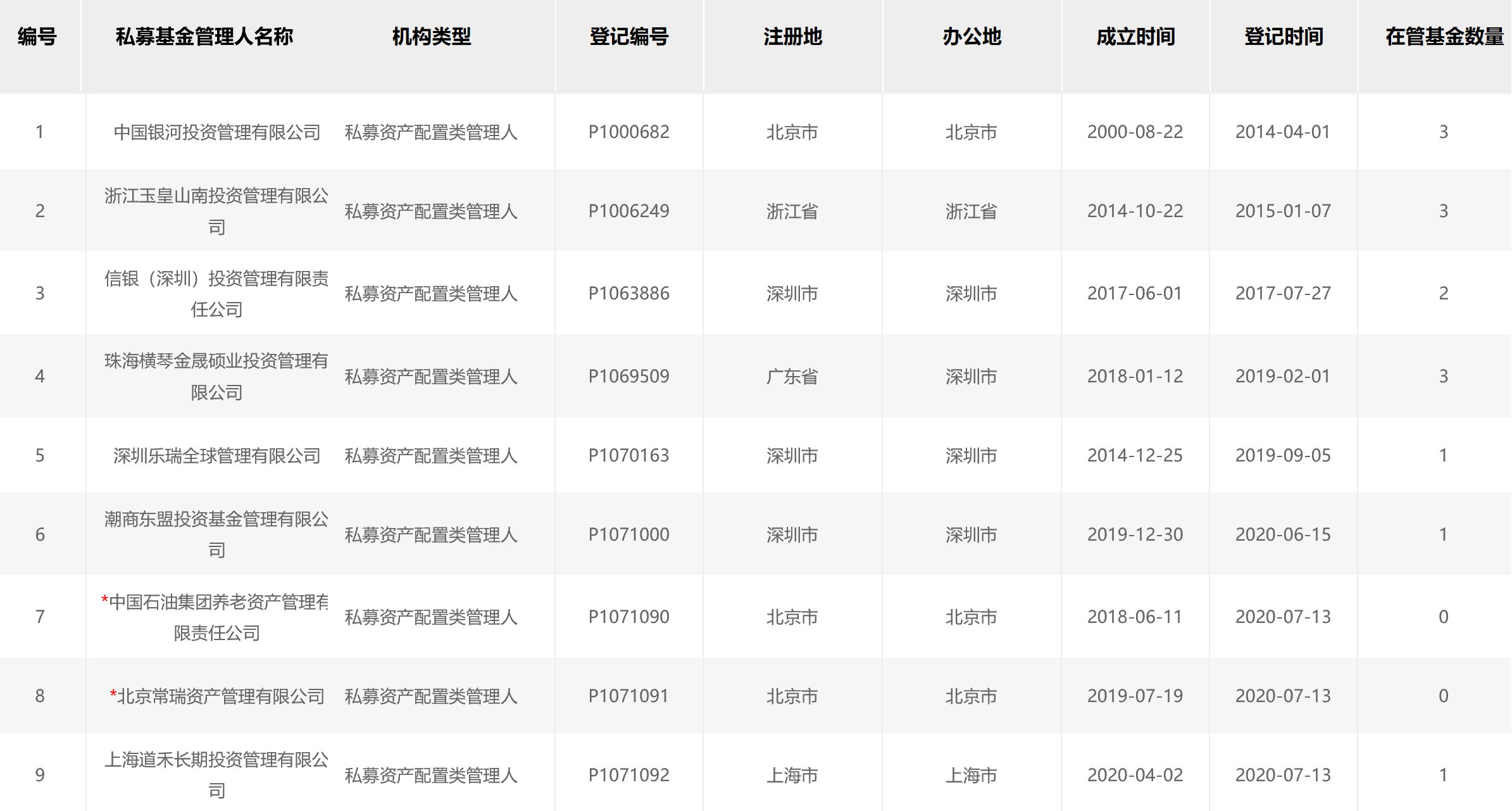Sort by 登记时间 column header
This screenshot has height=811, width=1512.
1284,37
